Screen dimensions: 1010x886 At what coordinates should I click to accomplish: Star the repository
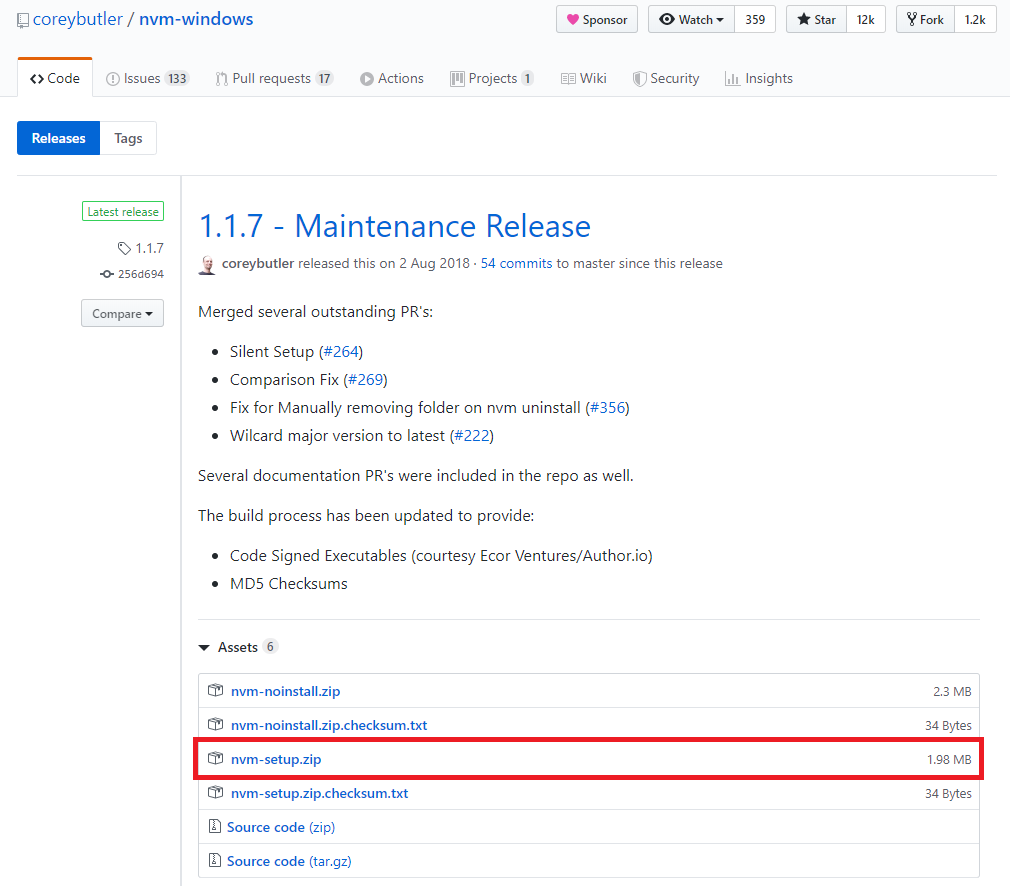[x=816, y=19]
